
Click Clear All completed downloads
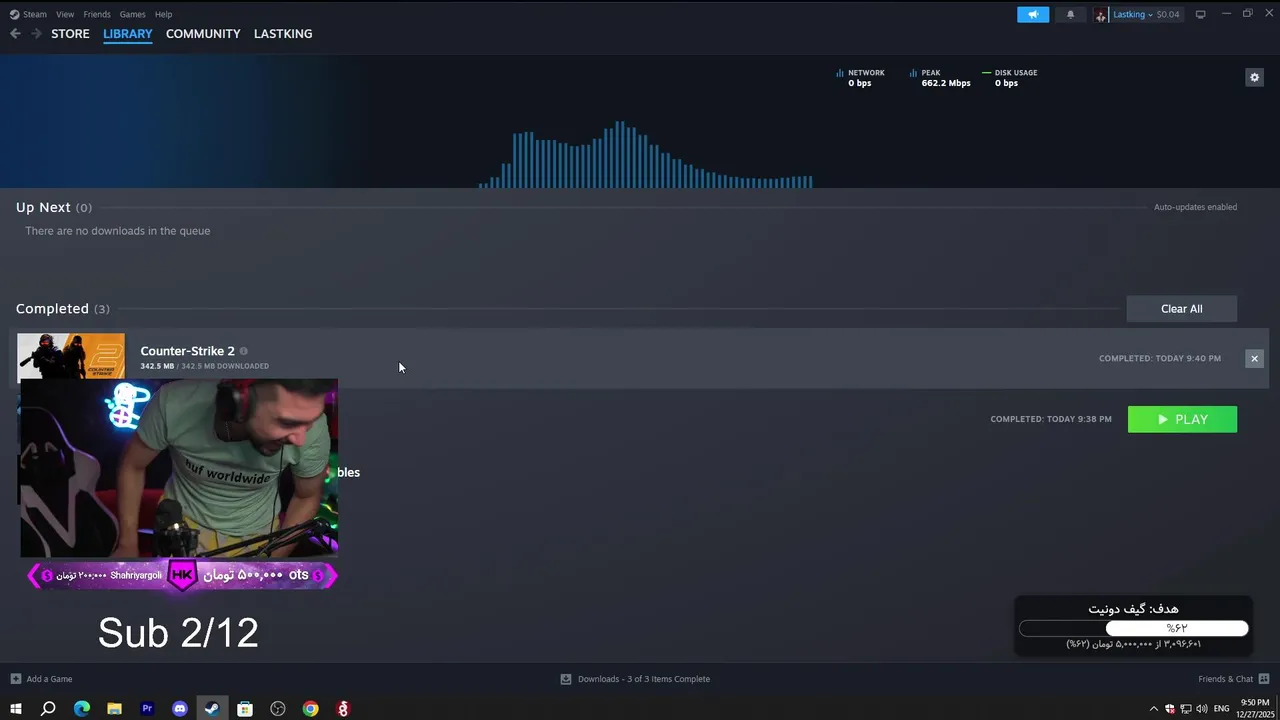(x=1181, y=309)
